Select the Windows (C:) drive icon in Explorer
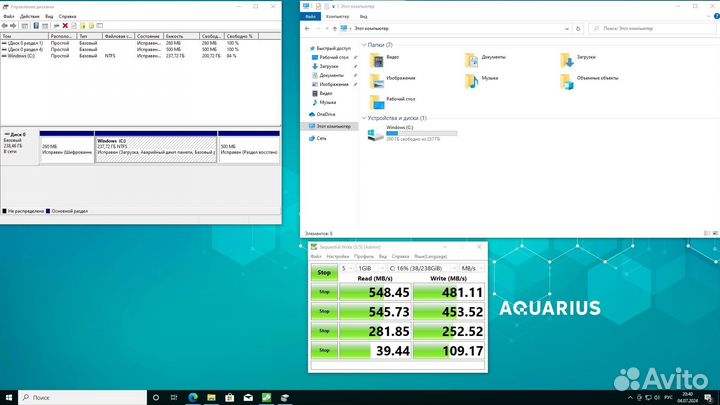This screenshot has width=720, height=405. (375, 134)
